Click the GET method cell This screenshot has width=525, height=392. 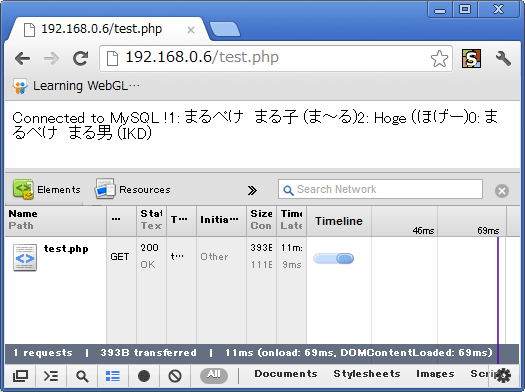coord(120,257)
